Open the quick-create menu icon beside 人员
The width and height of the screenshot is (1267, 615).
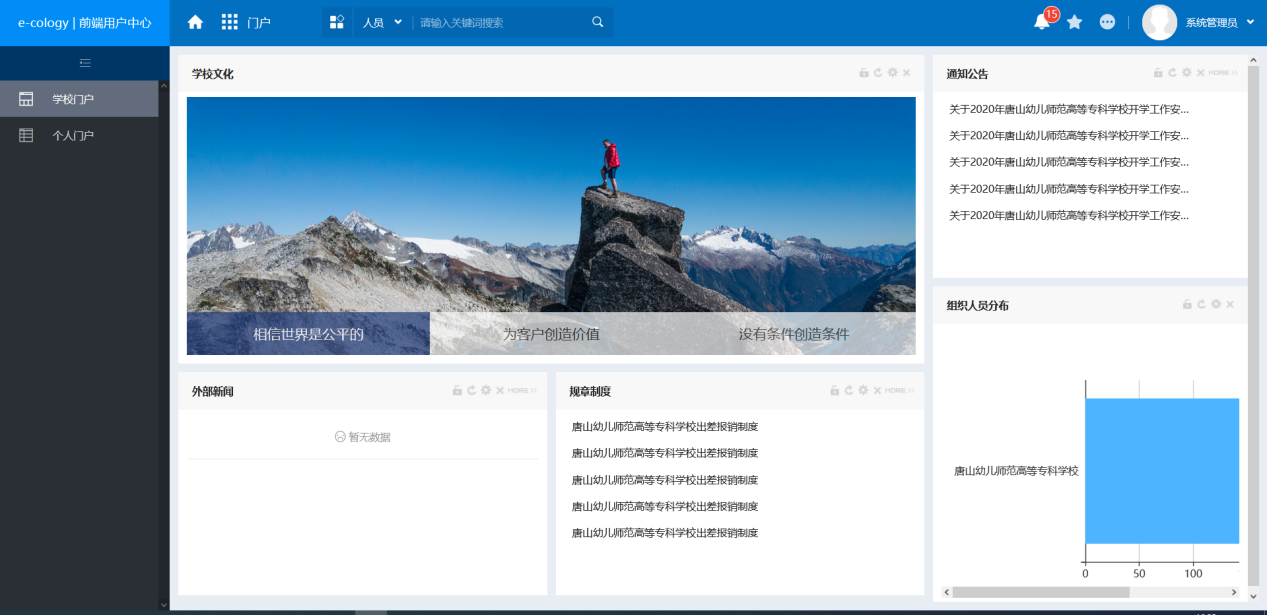[x=337, y=22]
